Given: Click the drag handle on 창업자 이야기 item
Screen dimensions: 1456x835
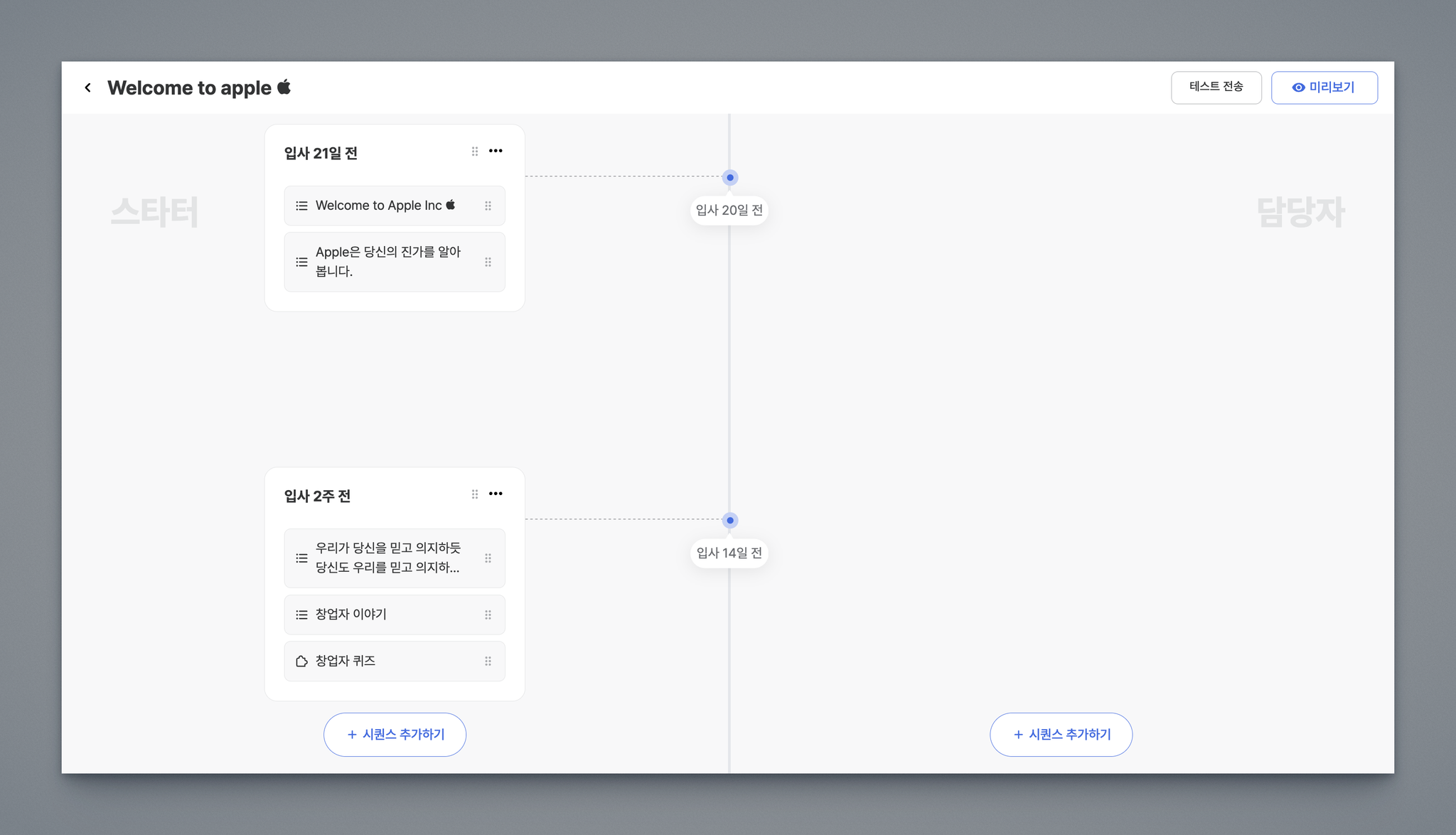Looking at the screenshot, I should pyautogui.click(x=488, y=615).
